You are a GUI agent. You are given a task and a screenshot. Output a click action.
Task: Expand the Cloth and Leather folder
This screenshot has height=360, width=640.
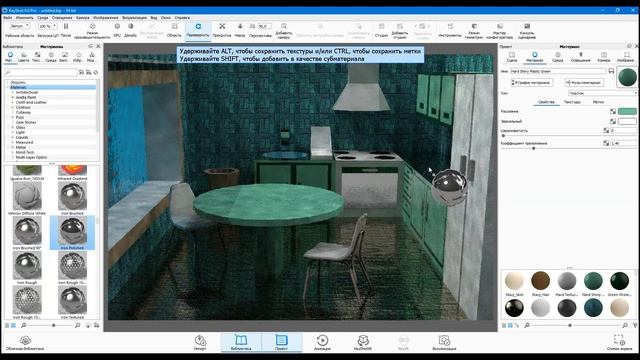pos(12,102)
